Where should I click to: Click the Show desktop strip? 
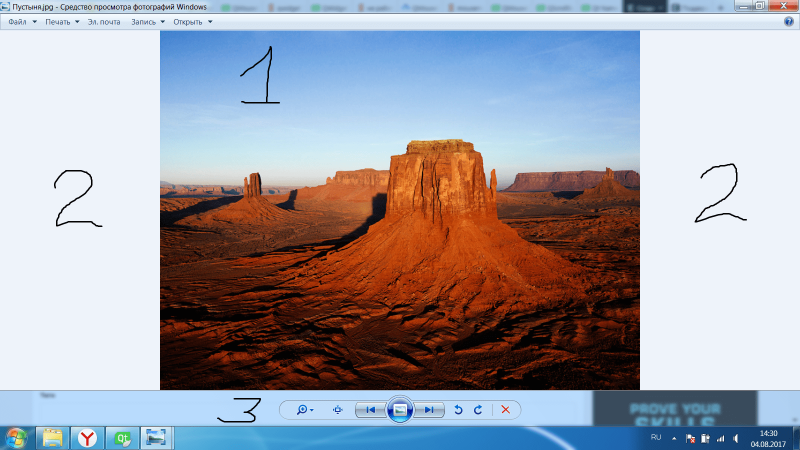(796, 438)
